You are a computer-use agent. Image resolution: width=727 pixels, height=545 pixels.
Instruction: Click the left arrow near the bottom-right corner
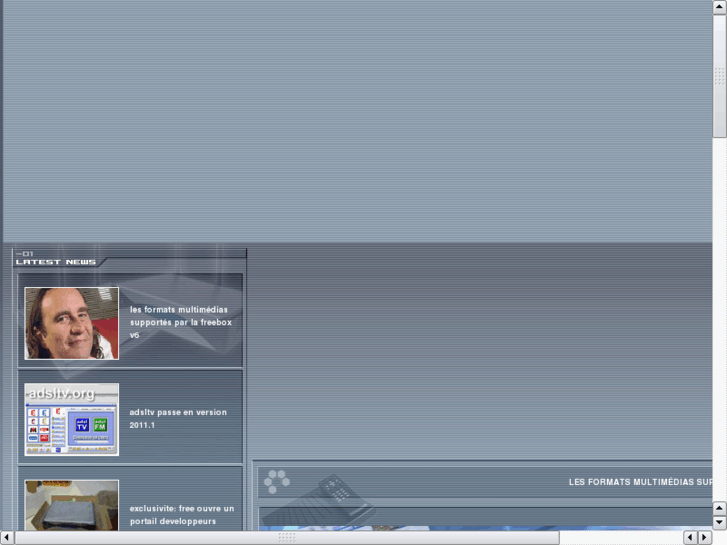(x=690, y=538)
